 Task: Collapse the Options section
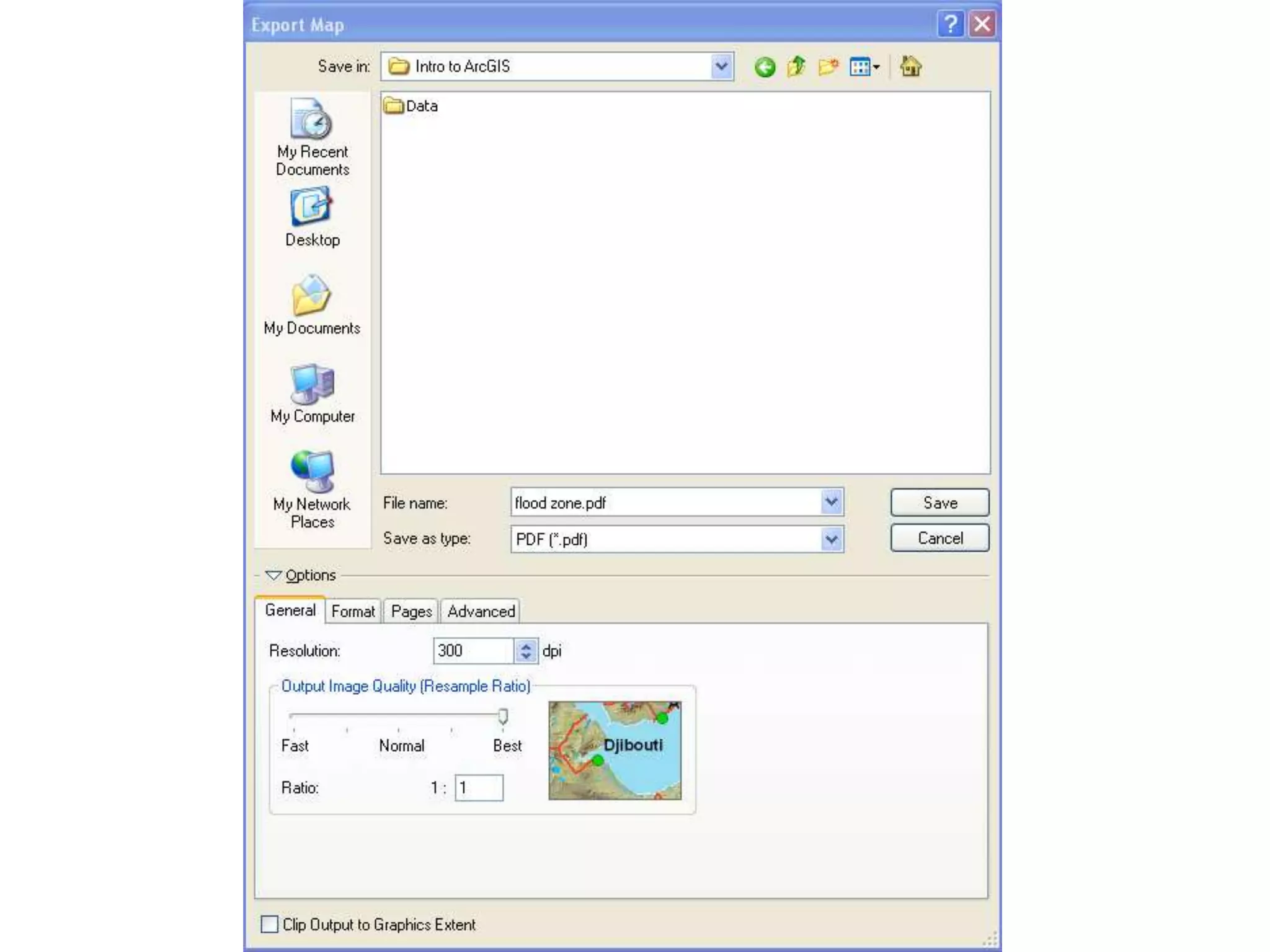click(x=273, y=575)
